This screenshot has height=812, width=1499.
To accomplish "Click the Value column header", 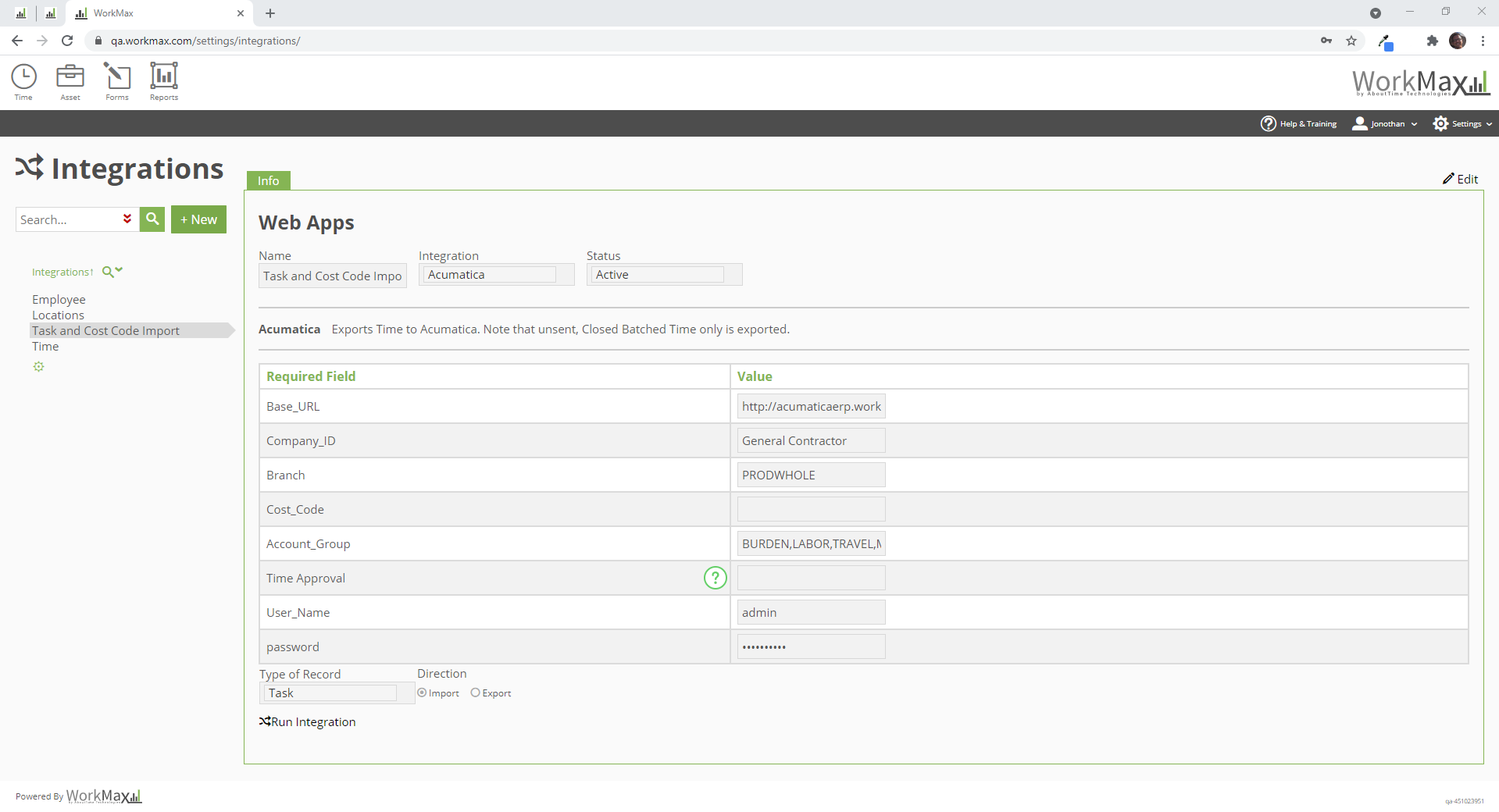I will click(x=755, y=376).
